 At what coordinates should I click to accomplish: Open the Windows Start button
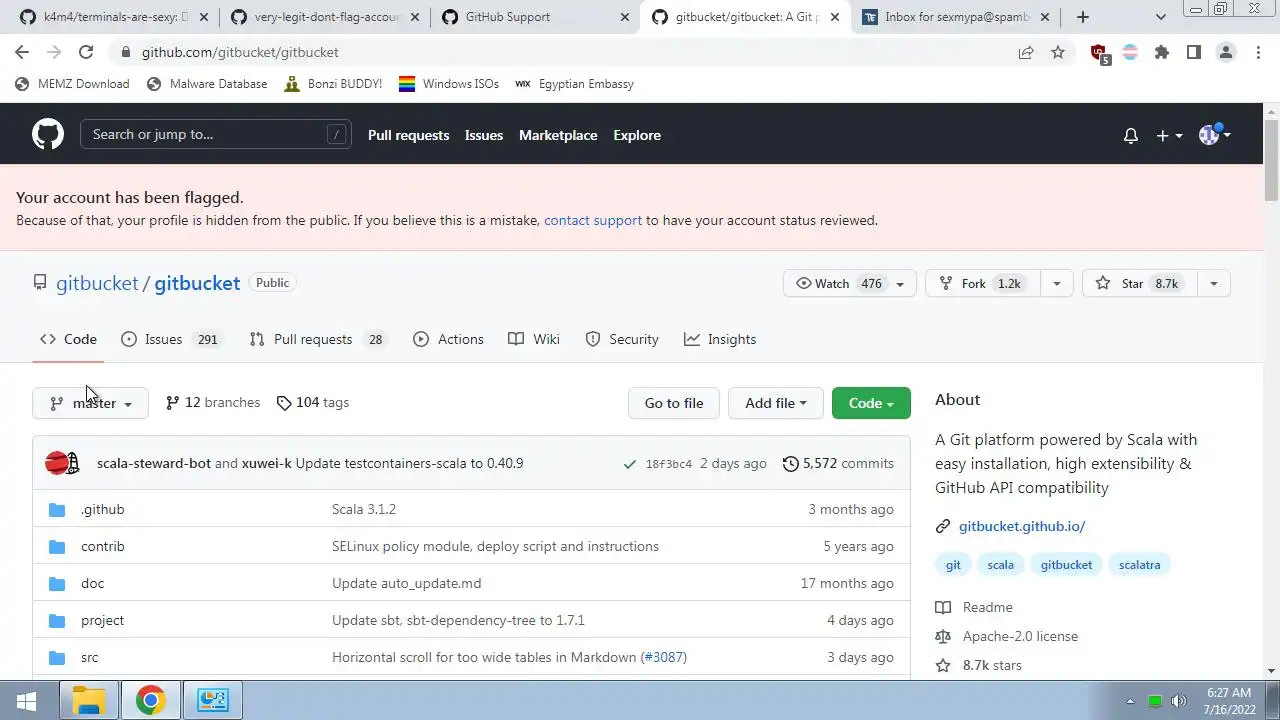point(27,701)
